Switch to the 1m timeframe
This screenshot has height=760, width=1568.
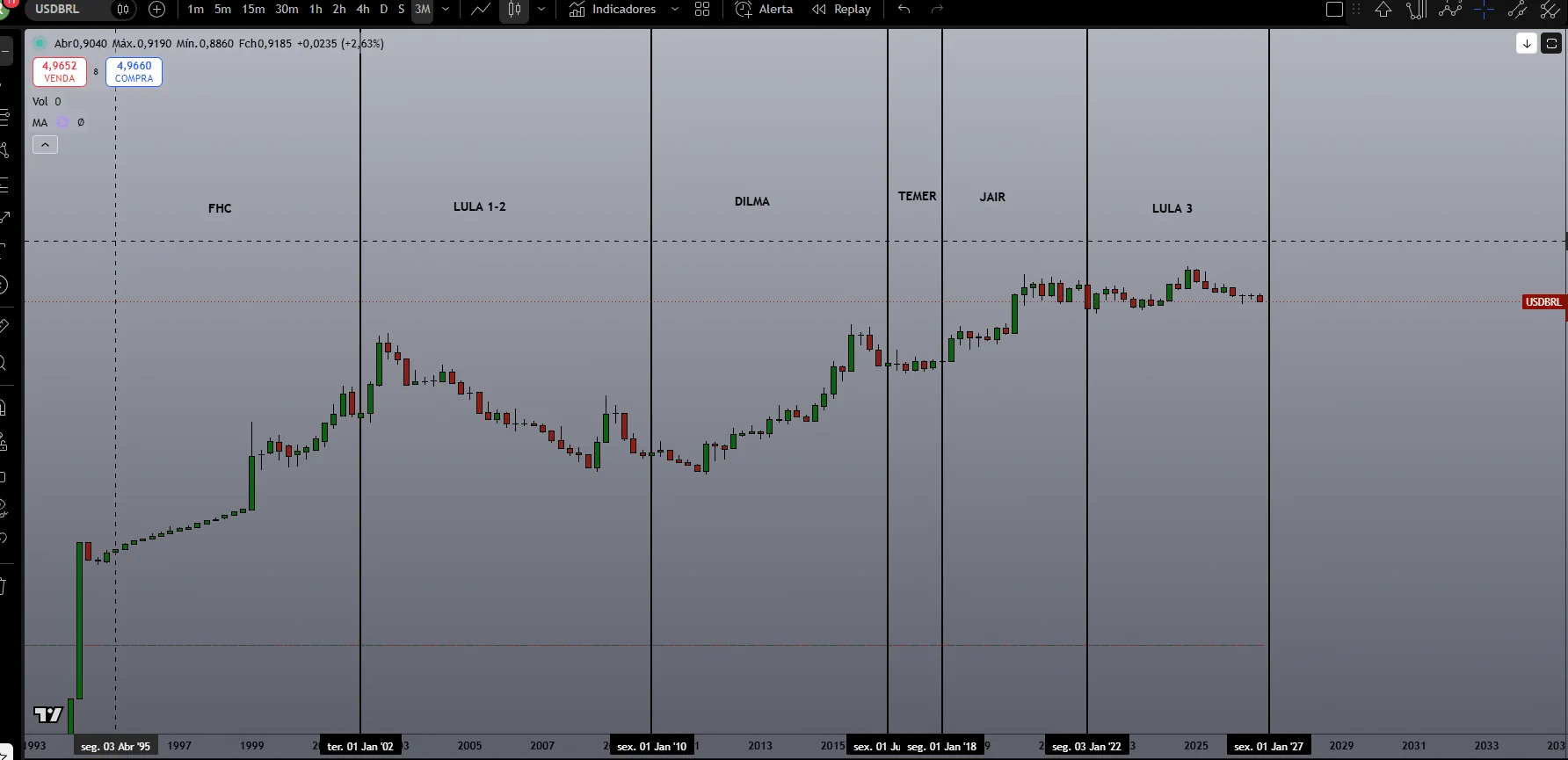click(195, 10)
